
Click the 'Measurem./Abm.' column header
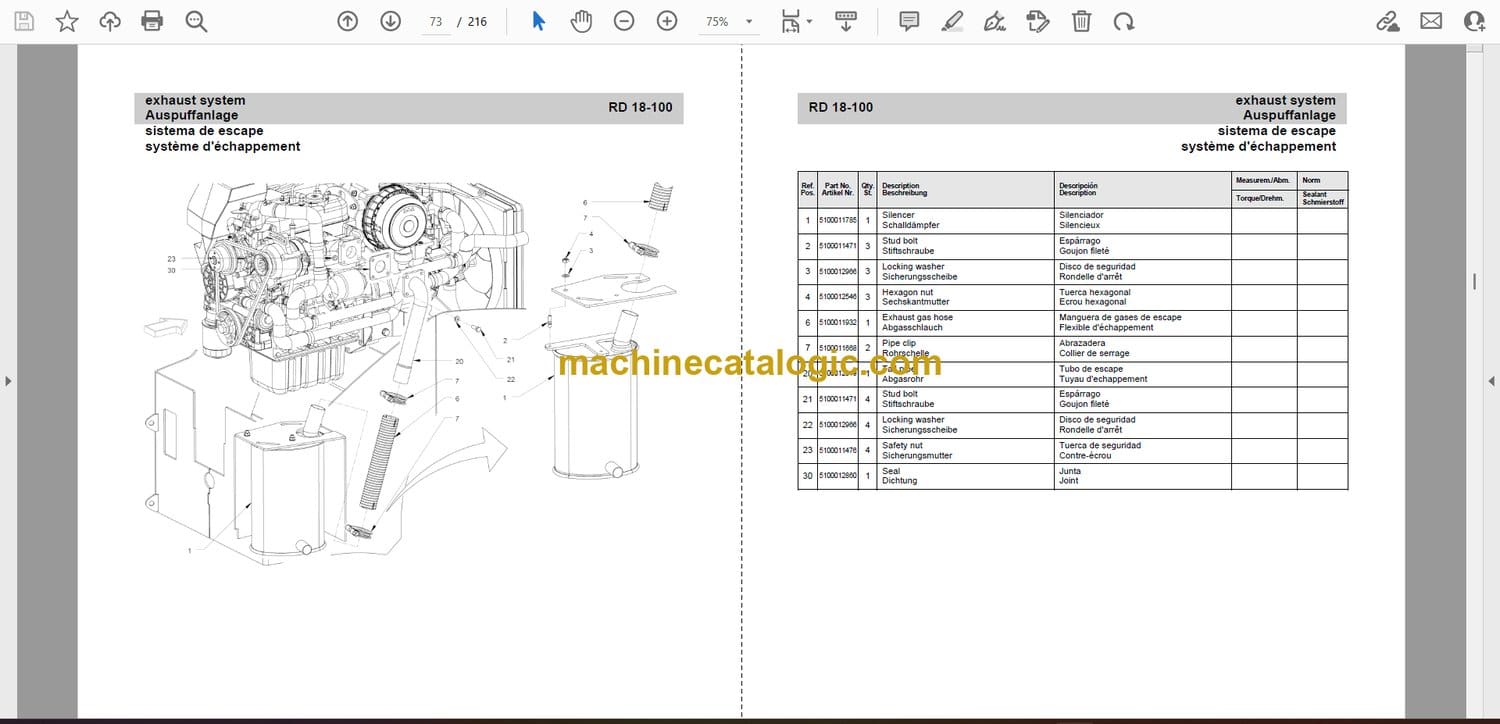coord(1264,180)
